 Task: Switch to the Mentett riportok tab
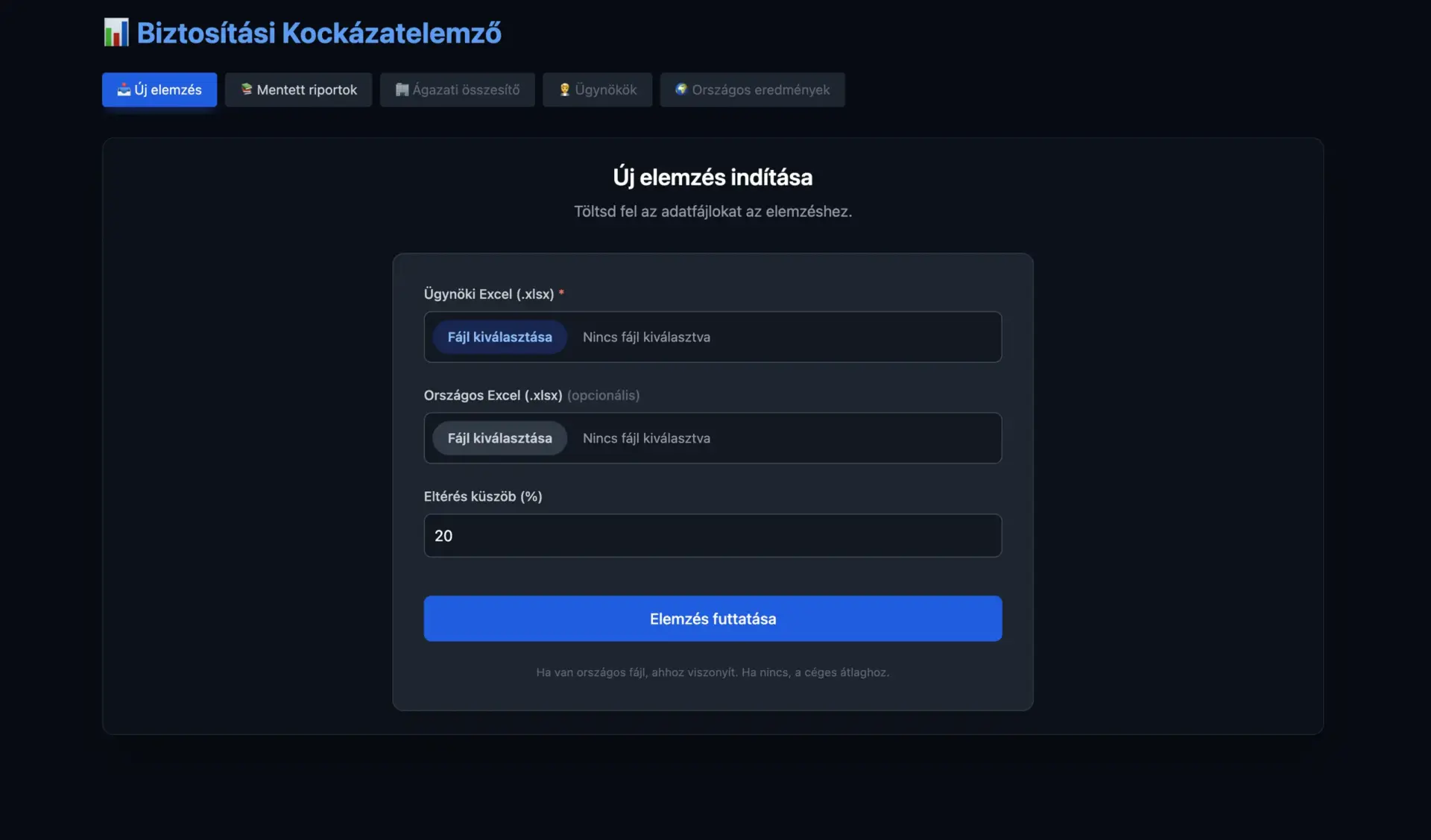[x=298, y=89]
